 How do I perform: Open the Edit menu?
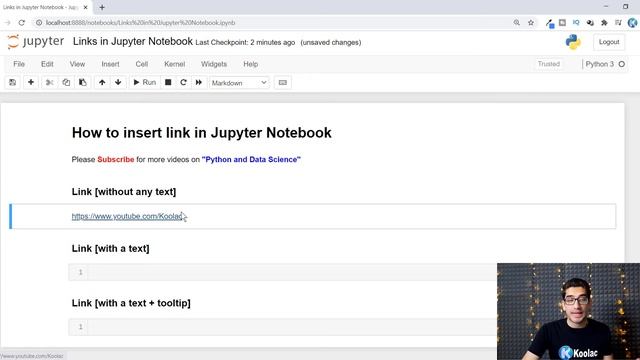pyautogui.click(x=47, y=64)
